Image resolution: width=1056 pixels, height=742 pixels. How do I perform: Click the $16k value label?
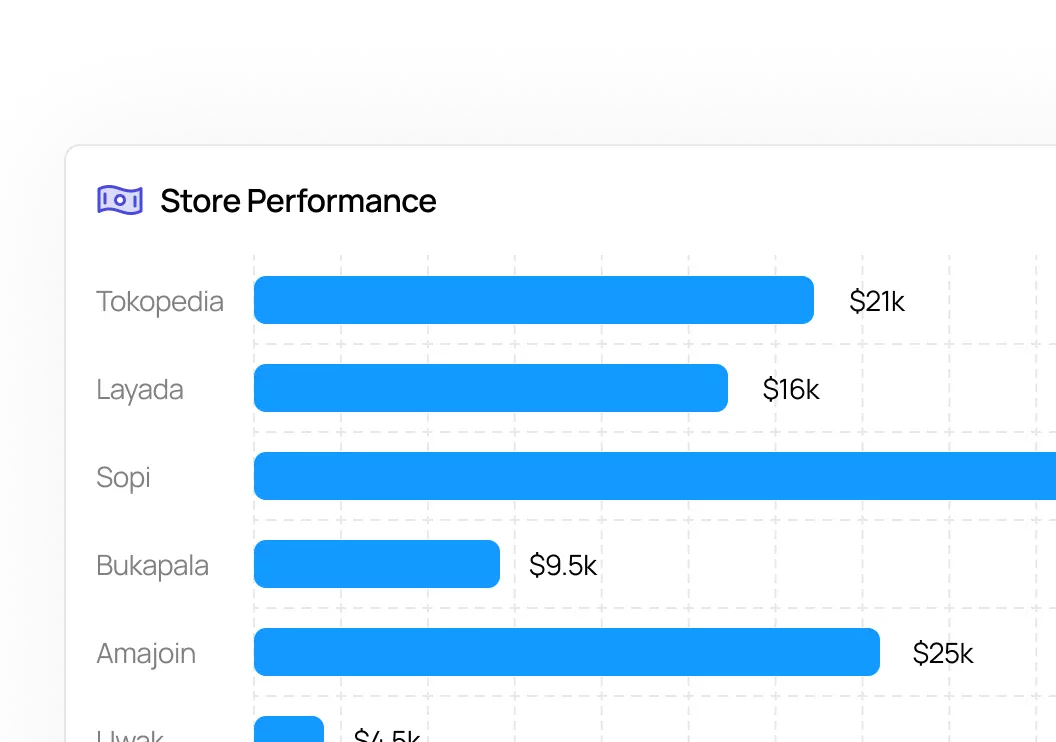[x=791, y=389]
